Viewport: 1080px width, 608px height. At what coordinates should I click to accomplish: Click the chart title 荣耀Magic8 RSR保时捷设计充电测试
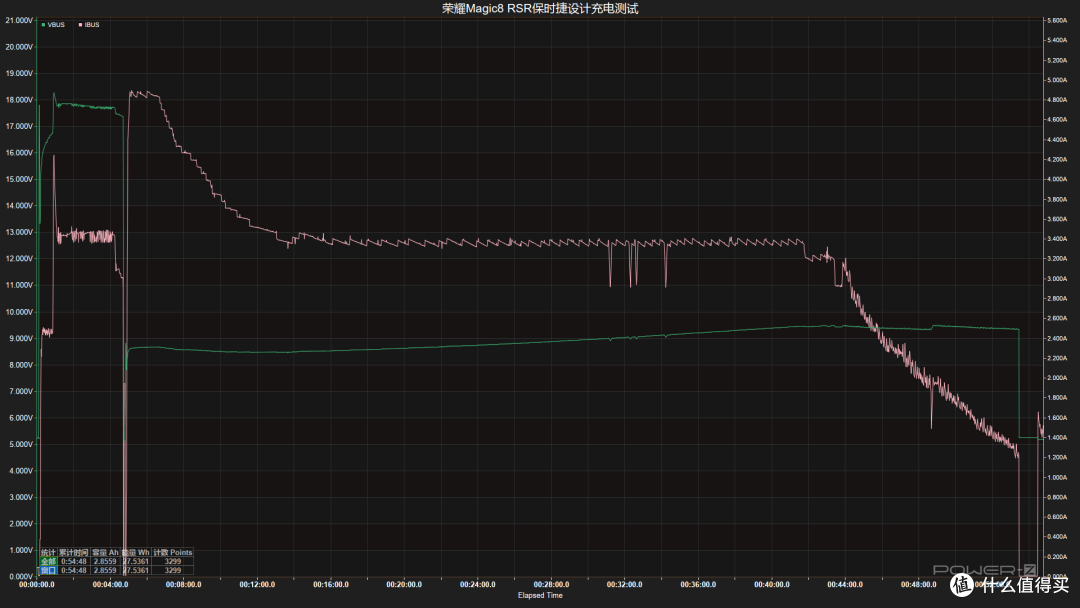(x=540, y=8)
